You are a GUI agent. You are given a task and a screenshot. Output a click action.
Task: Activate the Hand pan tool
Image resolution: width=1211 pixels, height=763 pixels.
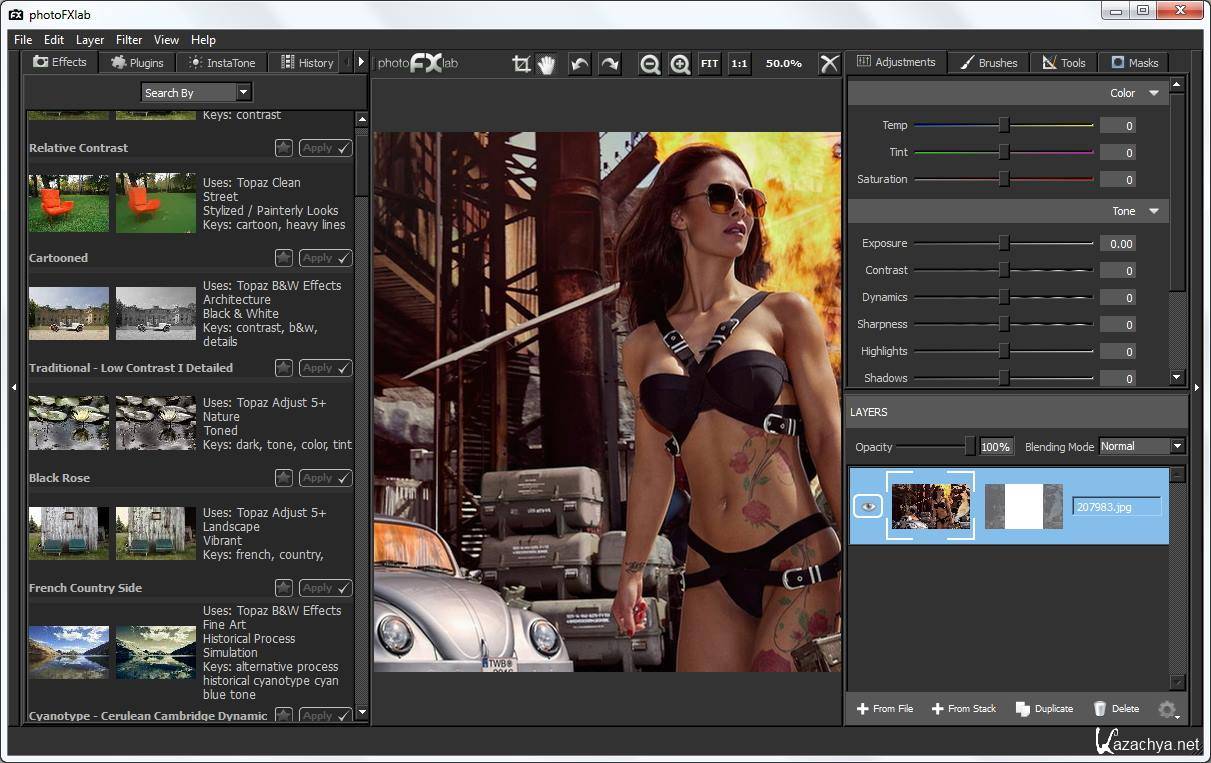click(546, 64)
